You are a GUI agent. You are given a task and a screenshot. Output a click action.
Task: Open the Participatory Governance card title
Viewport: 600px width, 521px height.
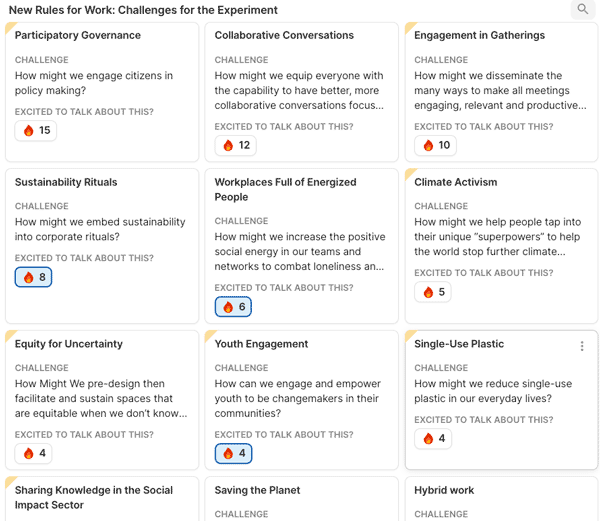[x=78, y=35]
